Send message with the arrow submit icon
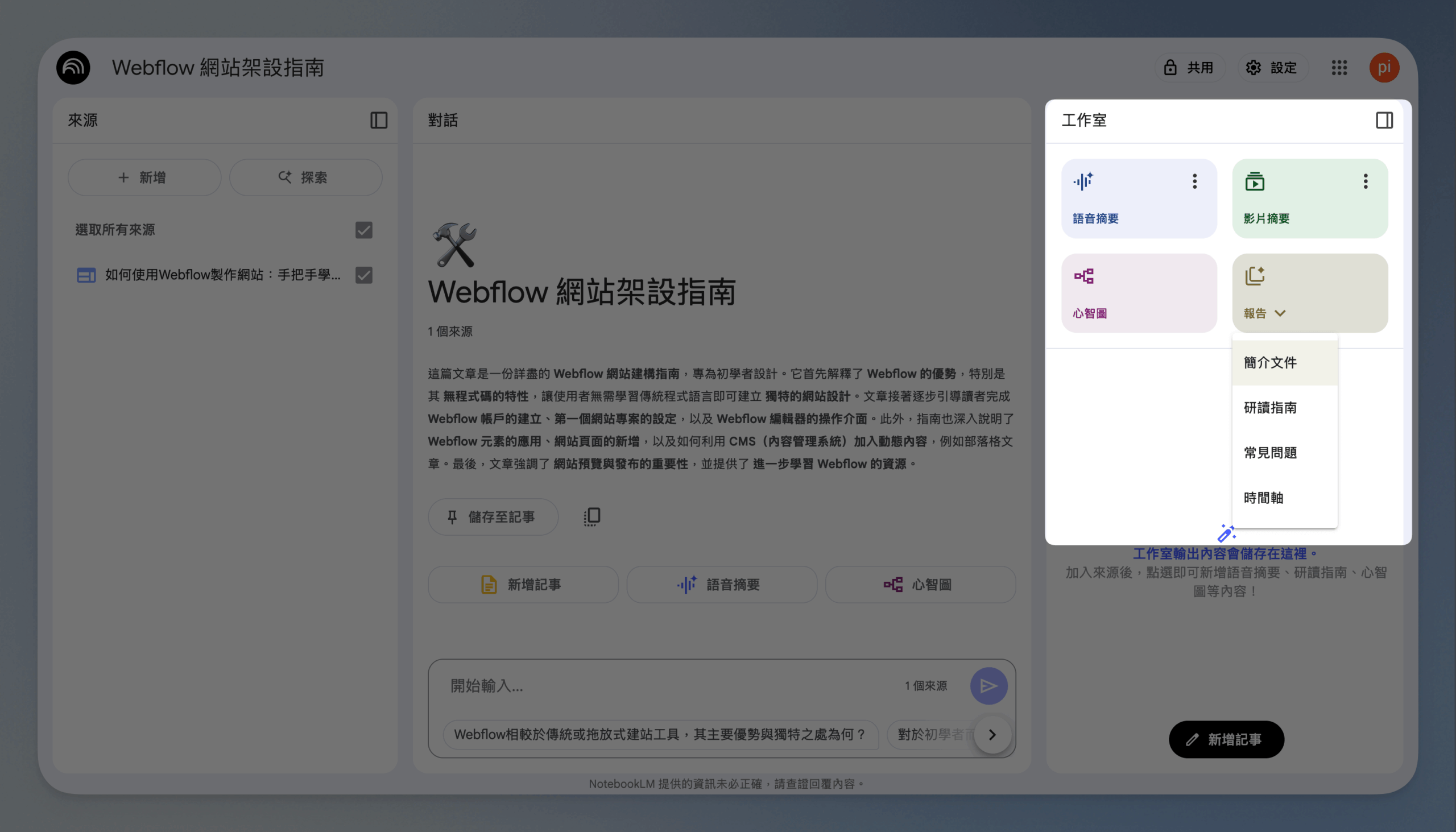Viewport: 1456px width, 832px height. [988, 686]
